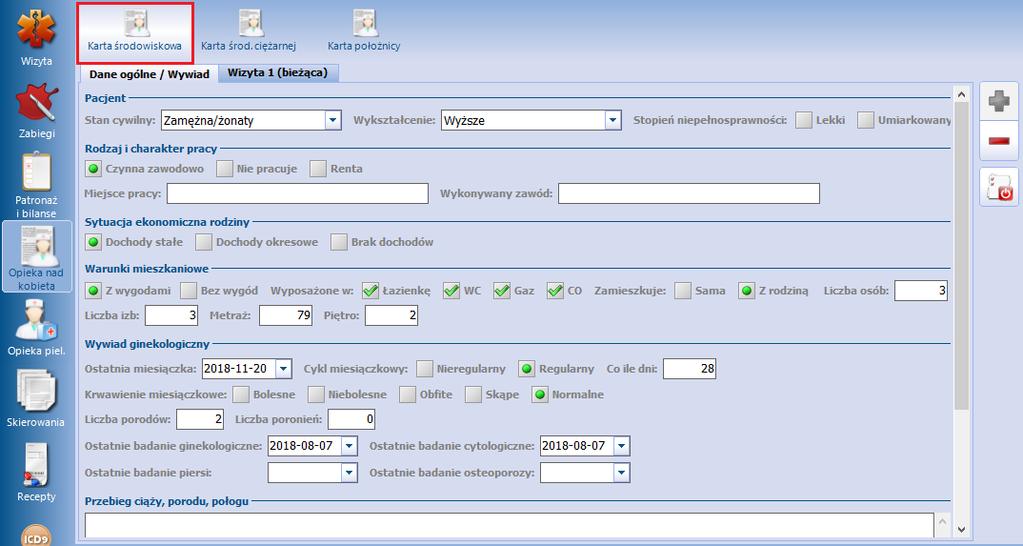Click the document with red power icon

point(999,187)
